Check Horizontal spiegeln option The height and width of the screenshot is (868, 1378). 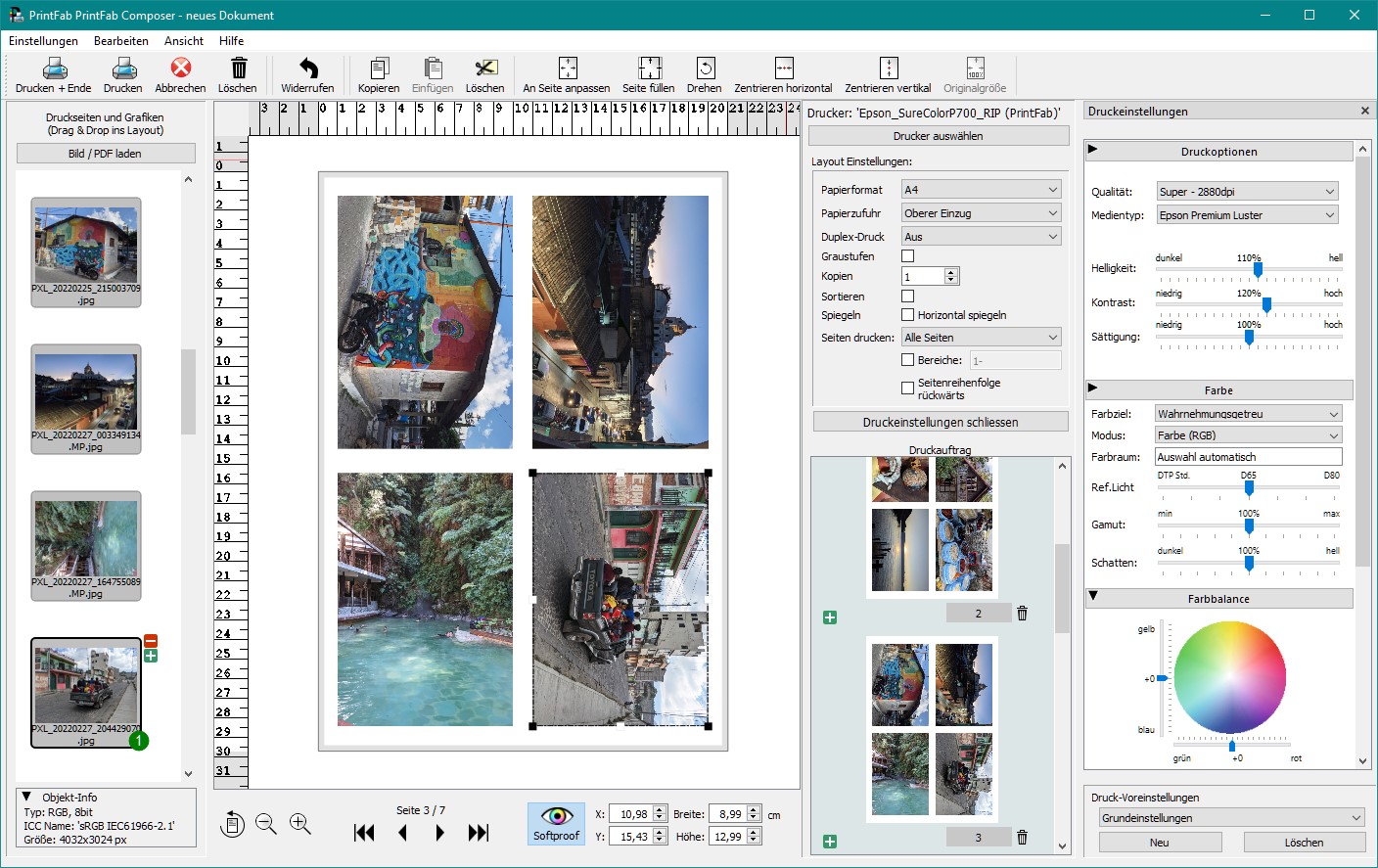[x=907, y=314]
